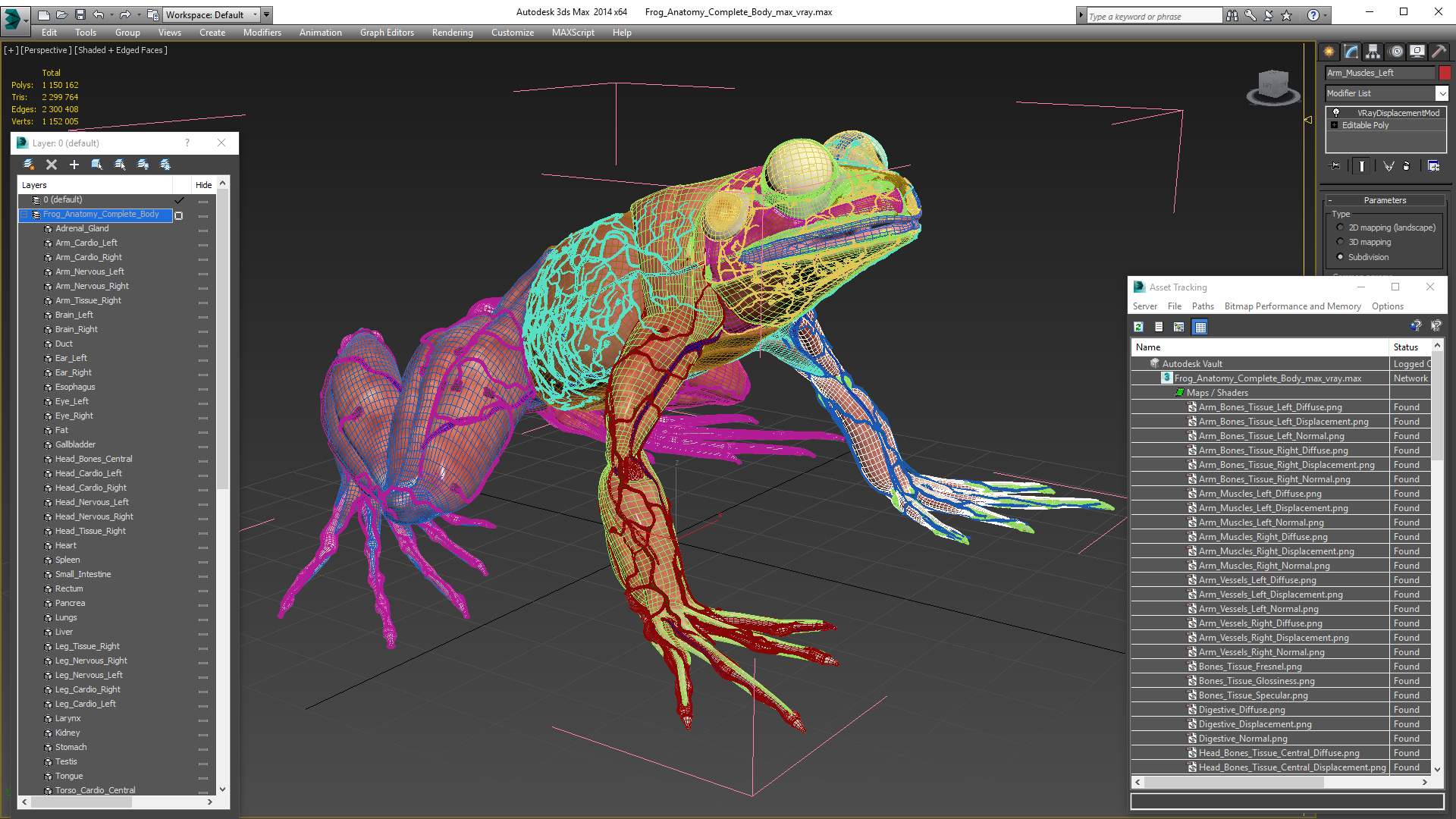Open the MAXScript menu

[573, 33]
